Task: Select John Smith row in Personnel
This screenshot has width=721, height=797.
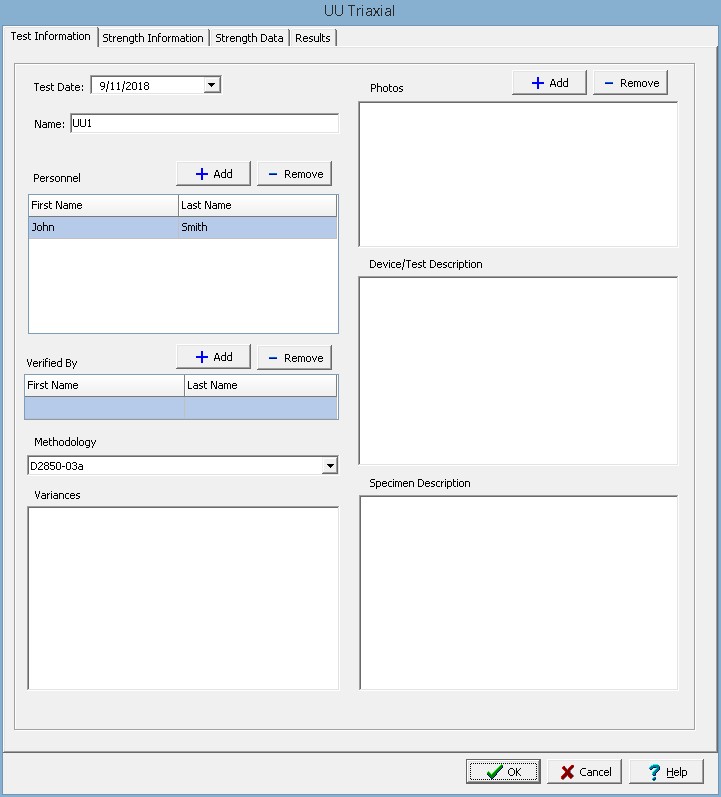Action: pyautogui.click(x=182, y=228)
